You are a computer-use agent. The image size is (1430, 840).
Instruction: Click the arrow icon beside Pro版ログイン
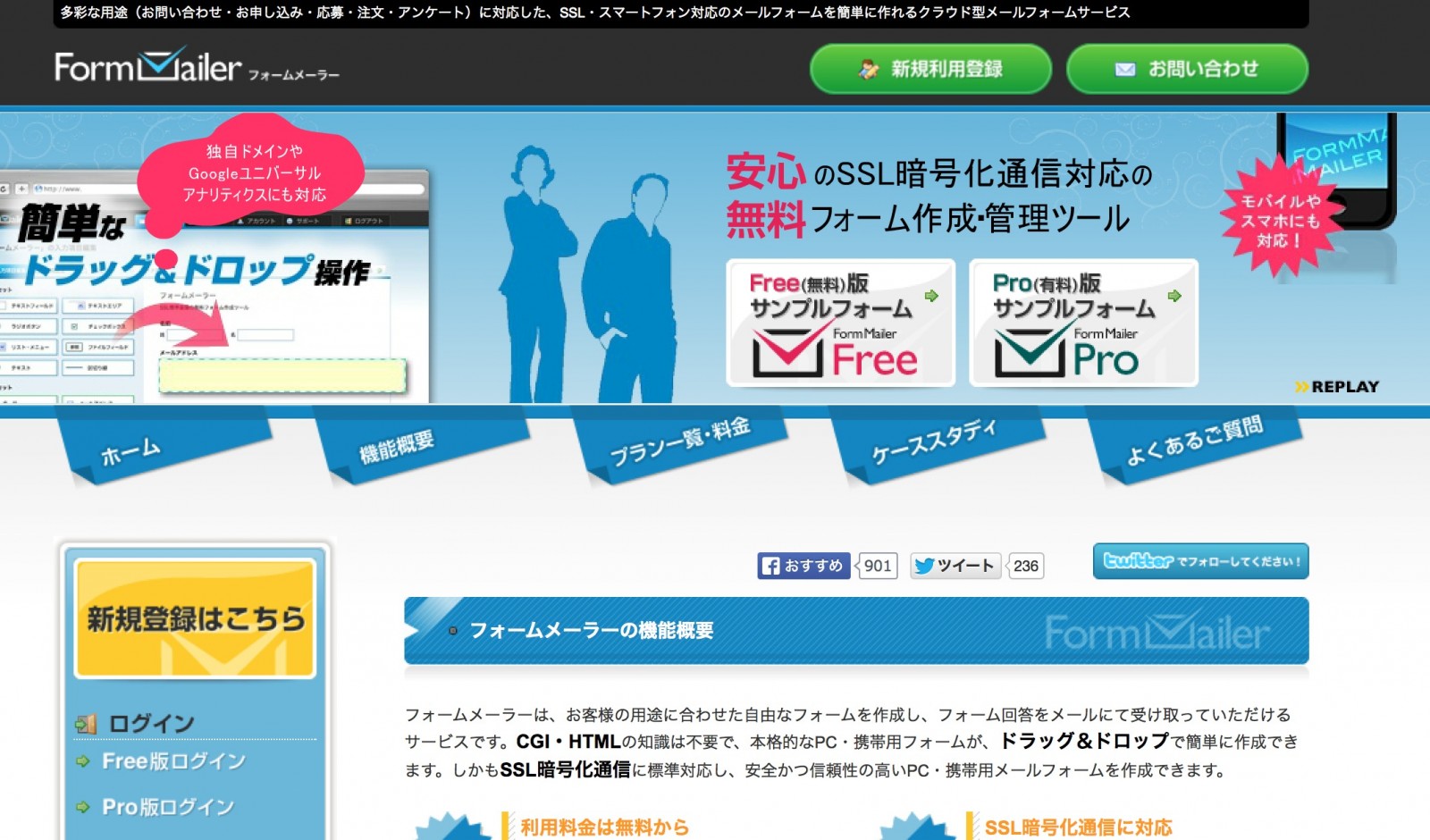[83, 807]
